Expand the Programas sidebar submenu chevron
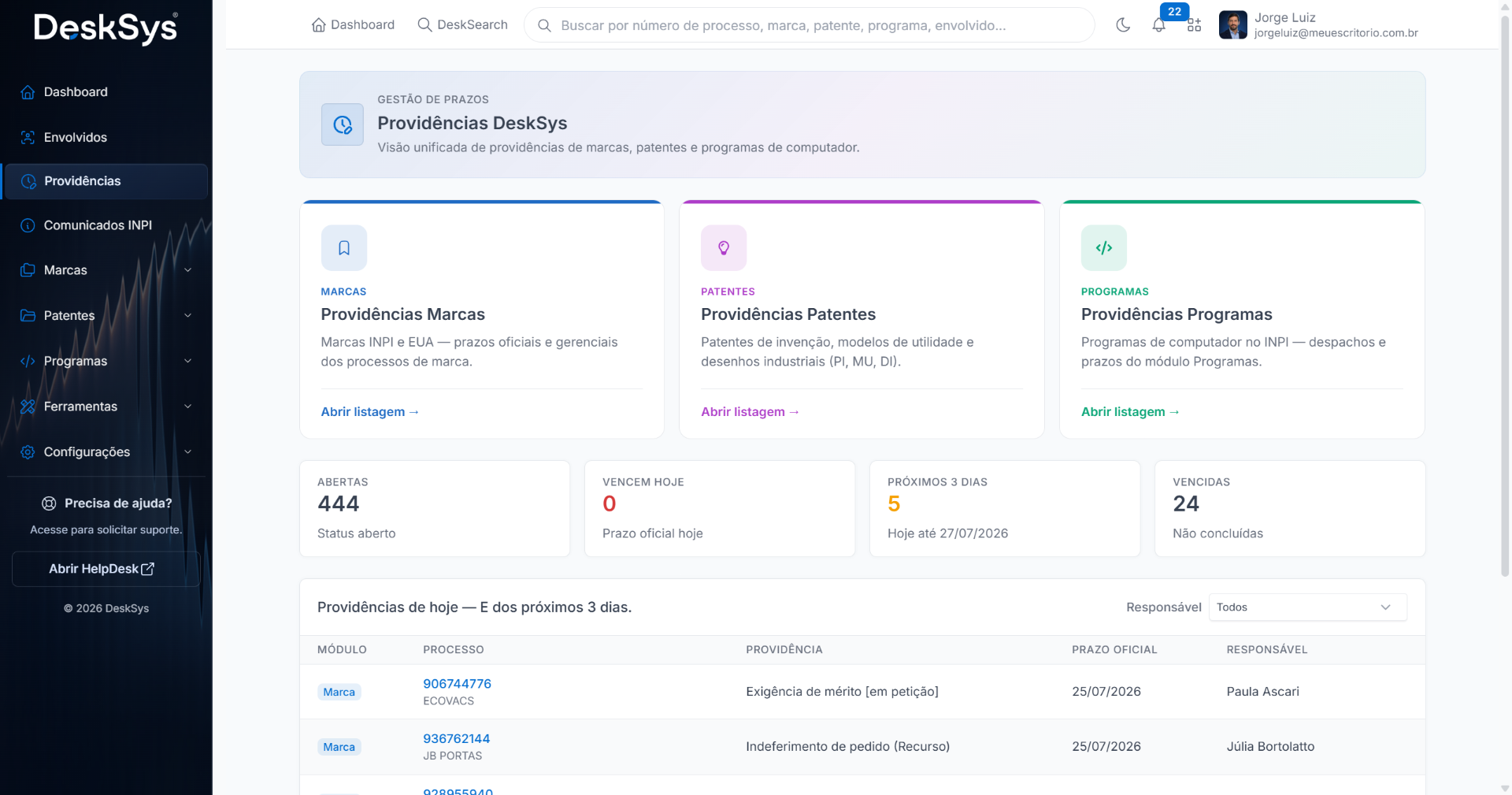1512x795 pixels. (x=188, y=361)
